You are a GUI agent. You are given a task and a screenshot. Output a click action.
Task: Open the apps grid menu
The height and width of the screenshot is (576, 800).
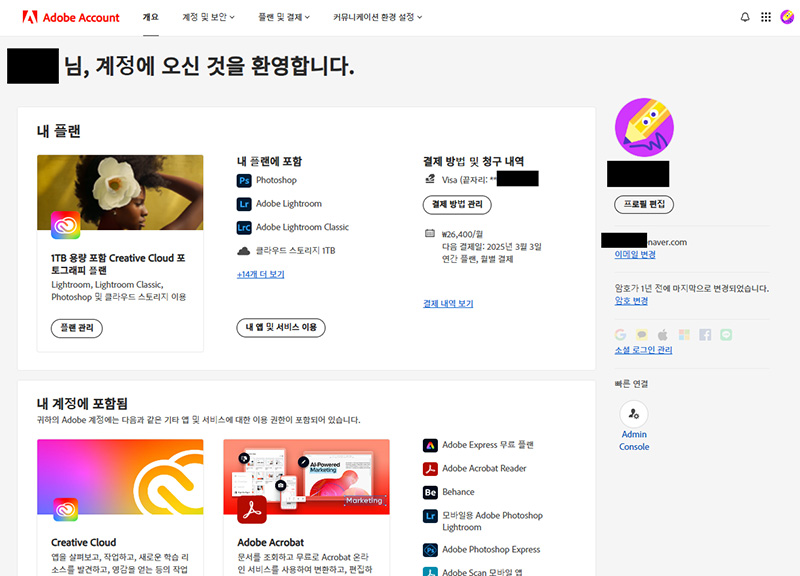coord(766,17)
